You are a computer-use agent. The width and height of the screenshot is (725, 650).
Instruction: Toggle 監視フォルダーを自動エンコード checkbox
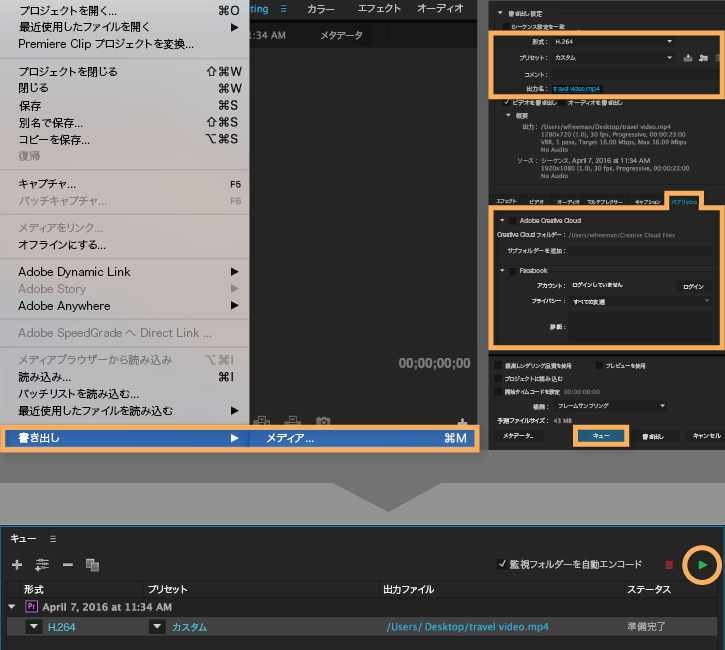coord(502,564)
